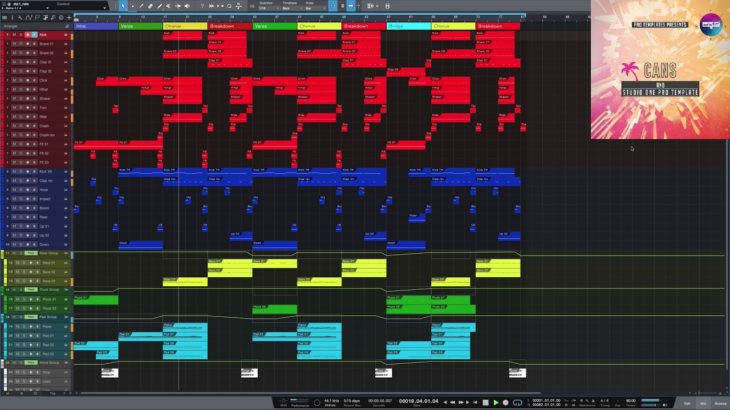
Task: Record-arm the Kick track
Action: (x=27, y=35)
